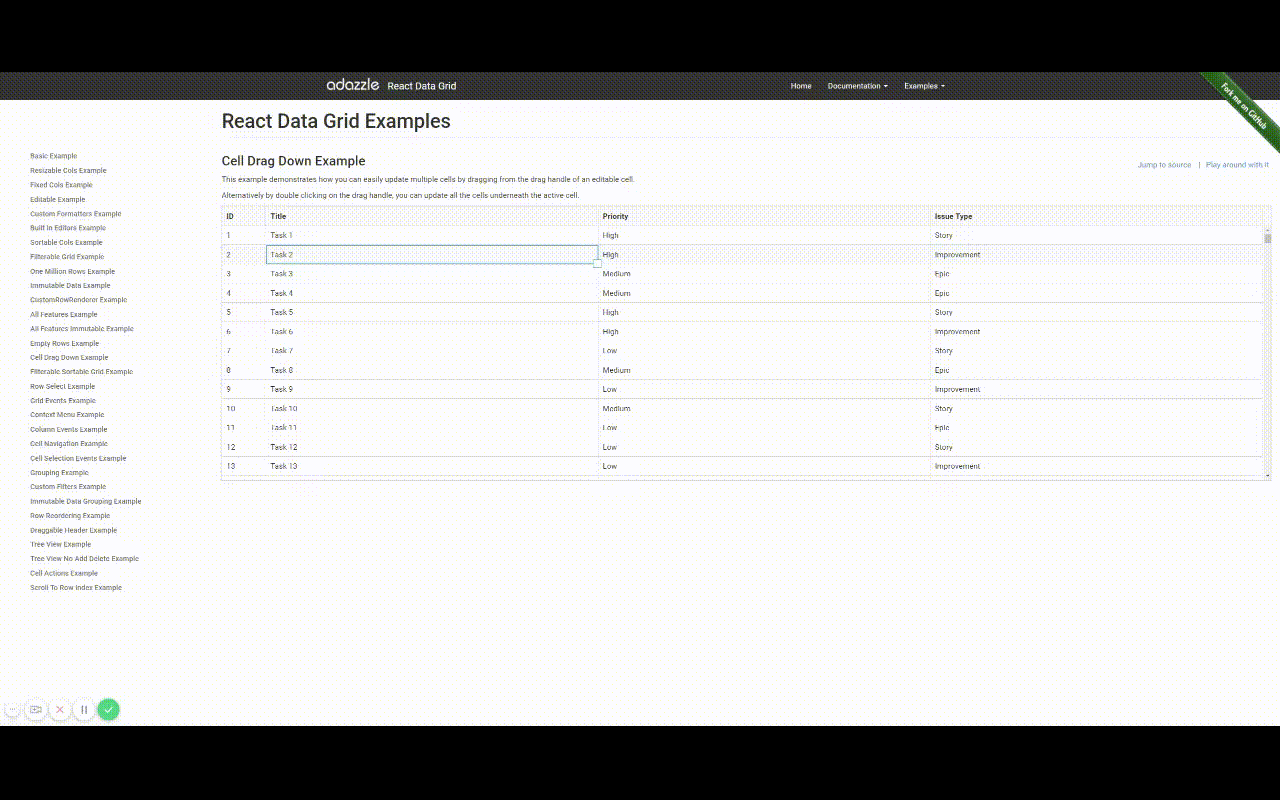Toggle the camera icon in recording controls
Image resolution: width=1280 pixels, height=800 pixels.
click(x=36, y=709)
